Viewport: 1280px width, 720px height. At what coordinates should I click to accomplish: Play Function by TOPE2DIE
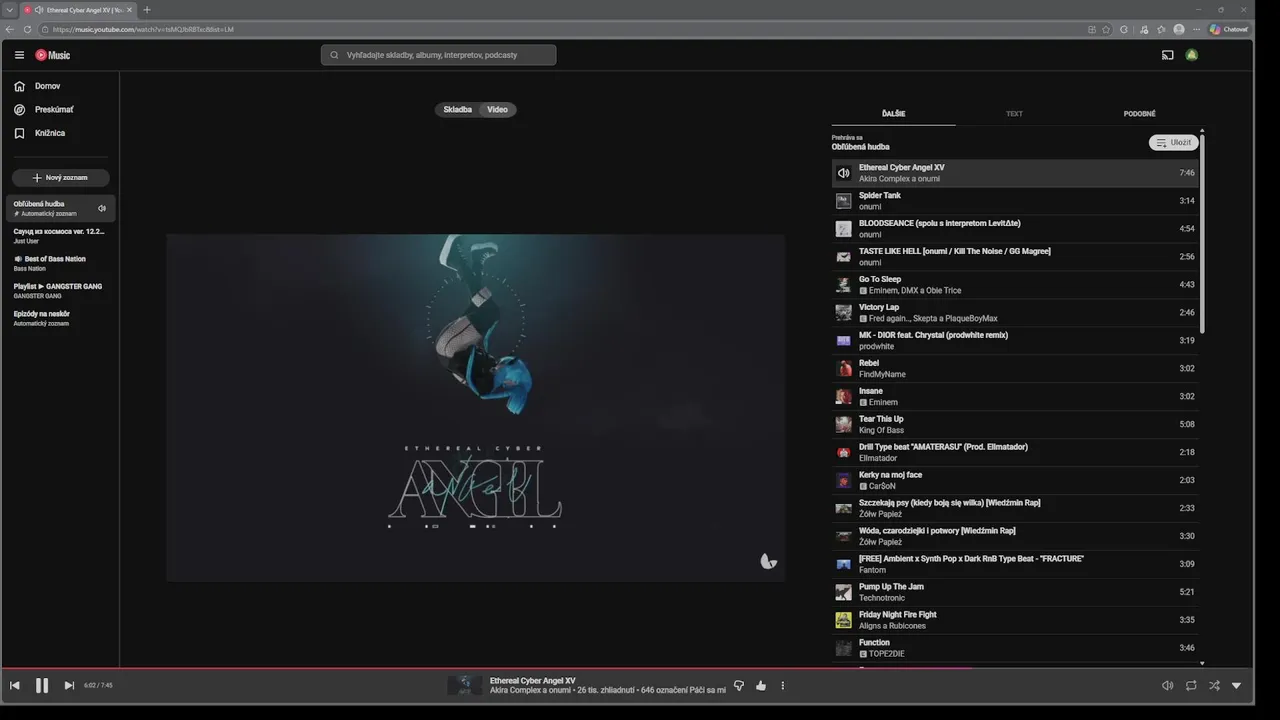click(x=1015, y=649)
